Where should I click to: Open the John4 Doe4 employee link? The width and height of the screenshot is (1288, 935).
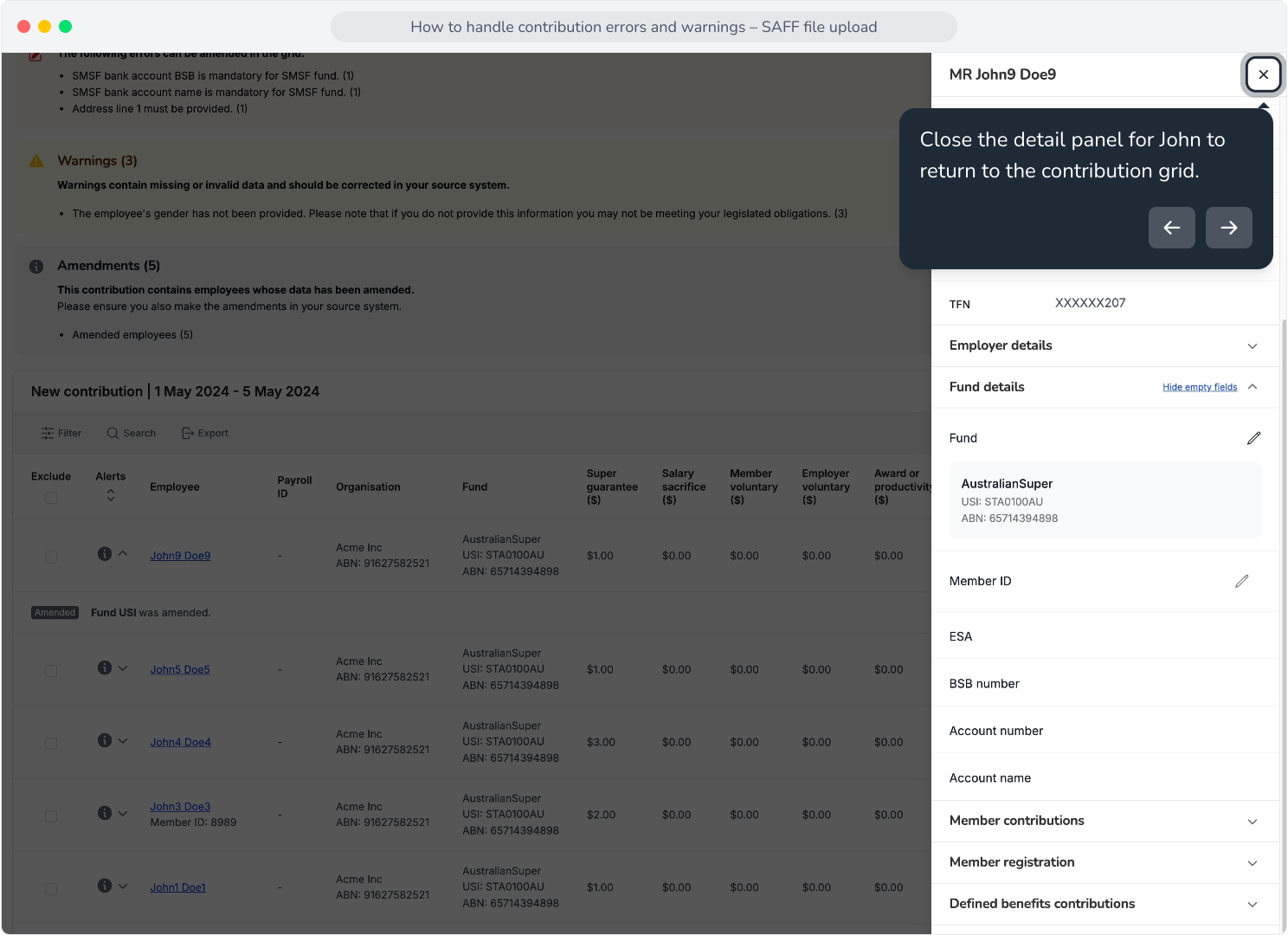pyautogui.click(x=180, y=742)
